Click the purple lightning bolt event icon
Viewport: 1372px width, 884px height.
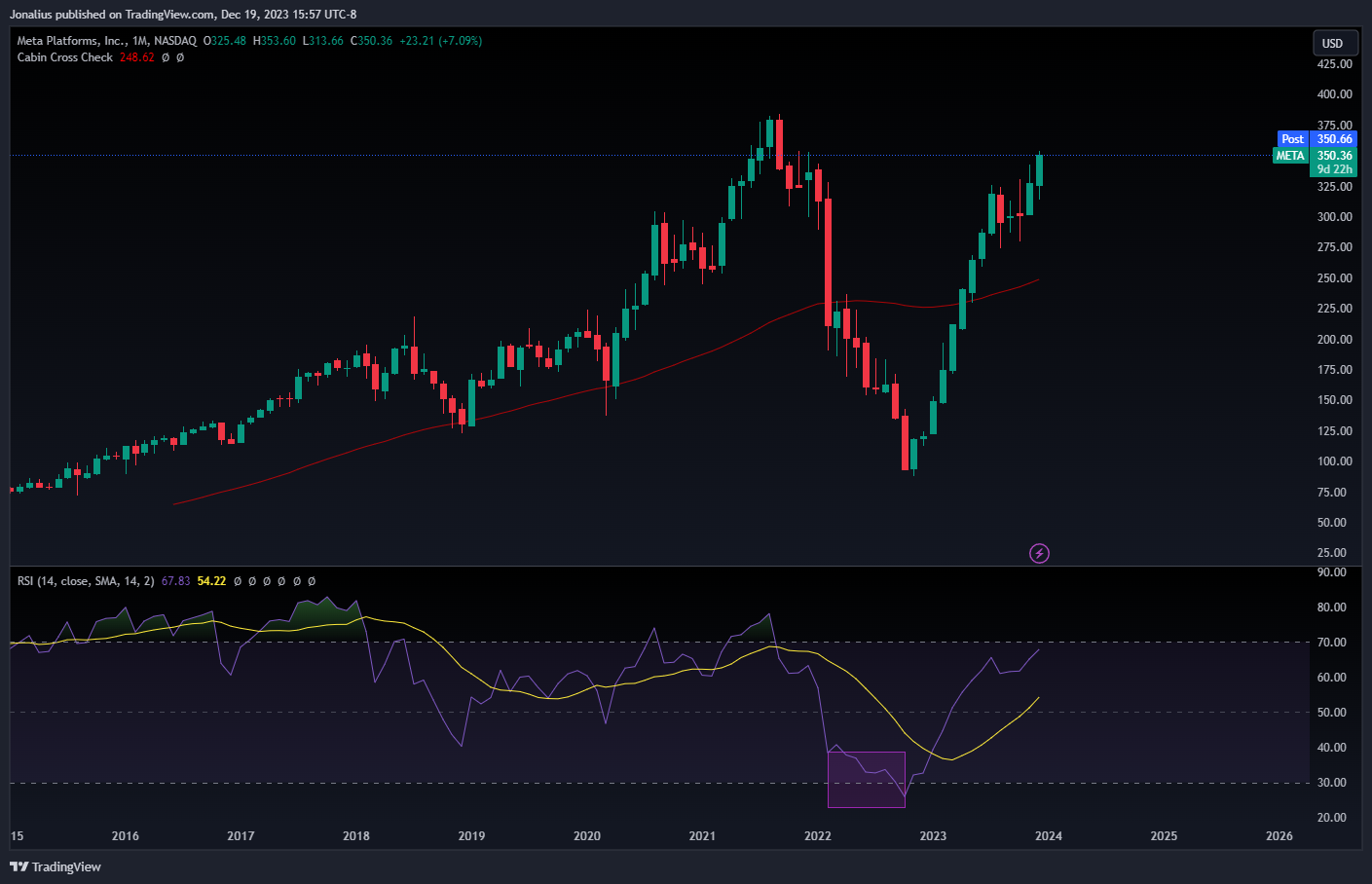coord(1039,553)
